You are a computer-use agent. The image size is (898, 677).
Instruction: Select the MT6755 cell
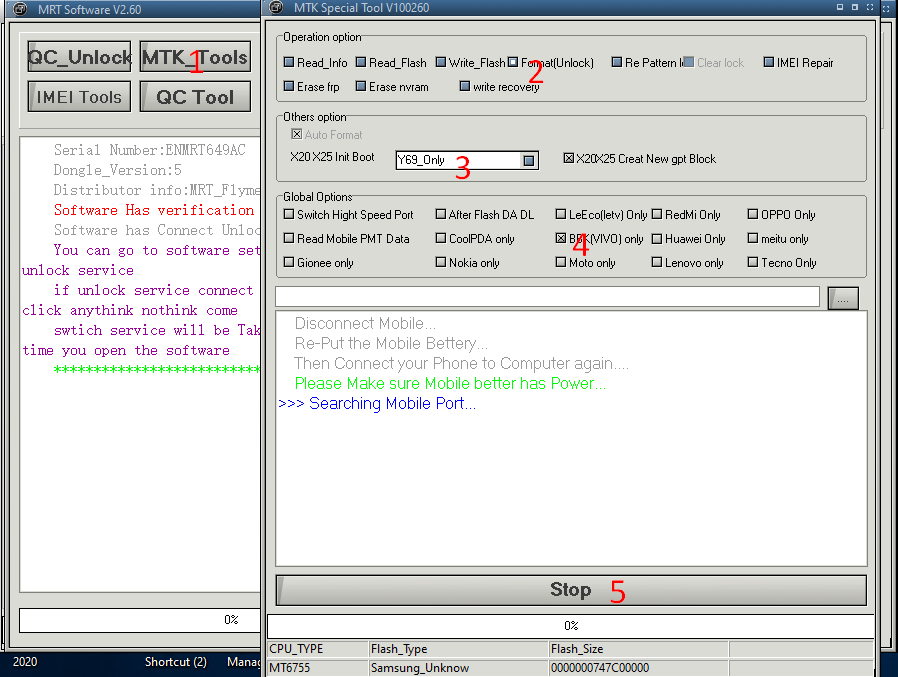318,668
